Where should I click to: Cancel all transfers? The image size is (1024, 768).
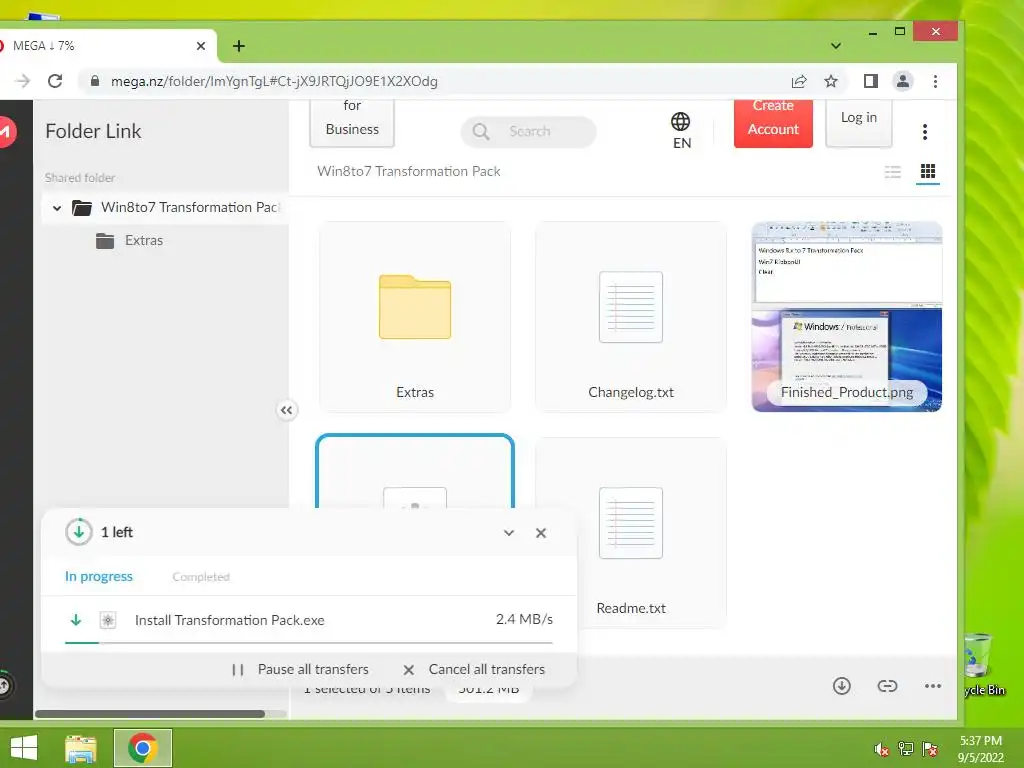[x=474, y=669]
